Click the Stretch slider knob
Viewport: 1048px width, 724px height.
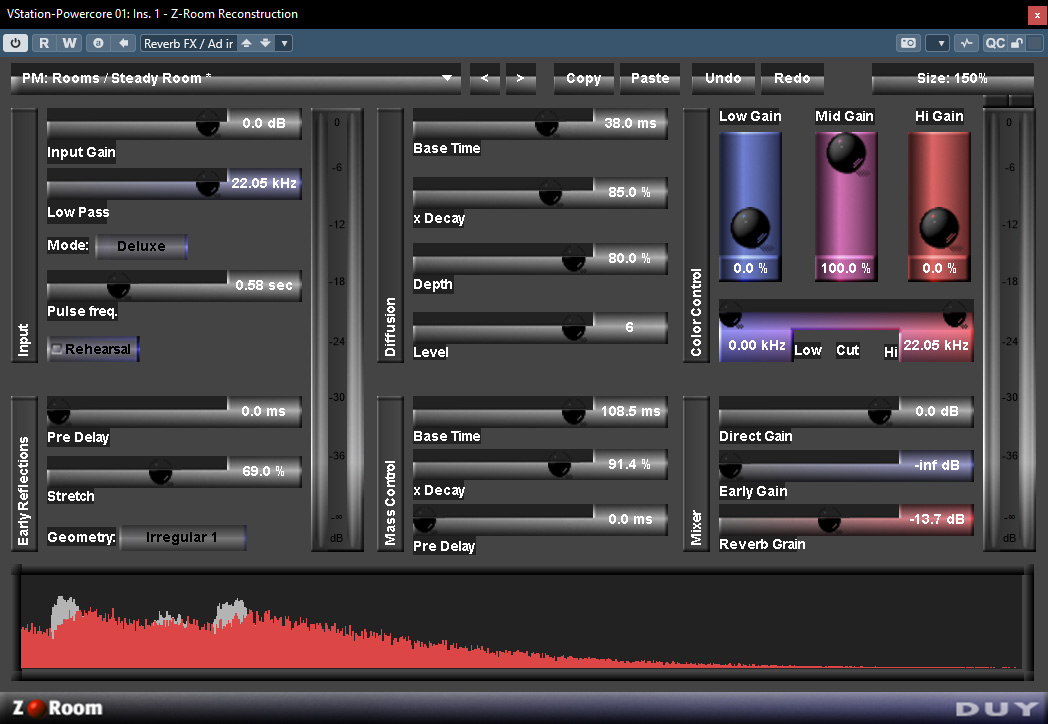coord(160,472)
